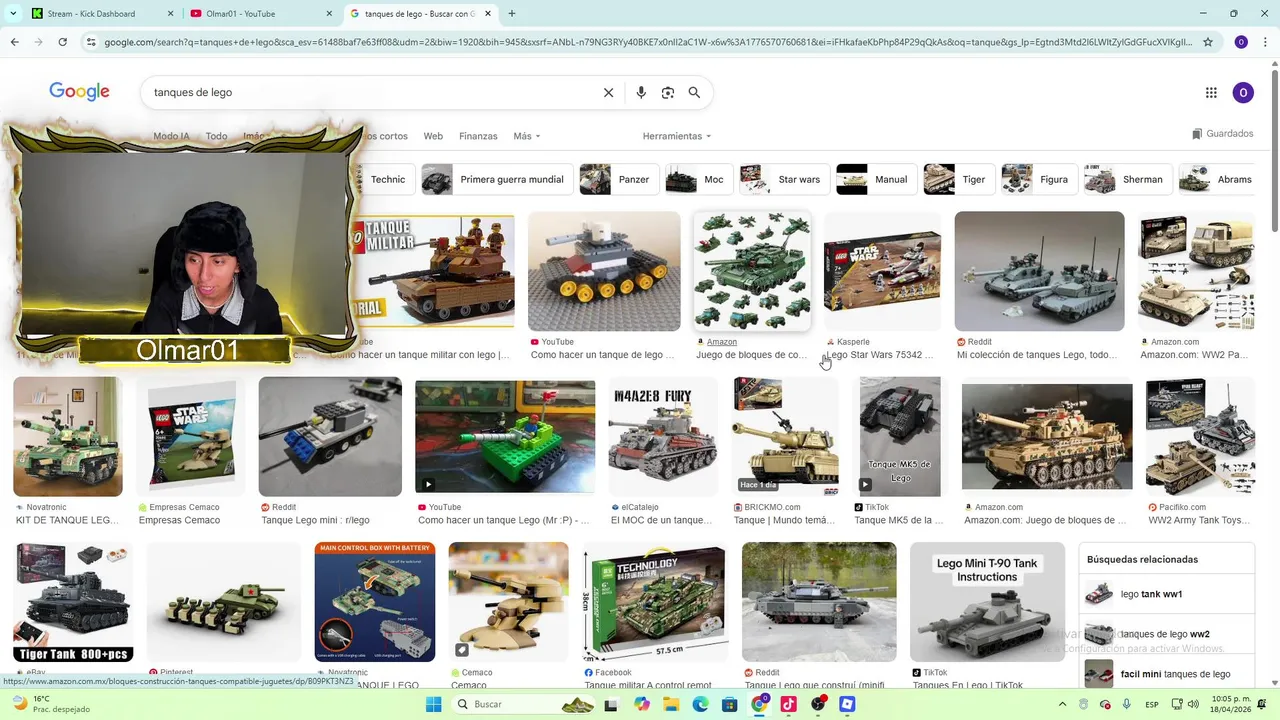
Task: Switch to the Modo IA tab
Action: tap(171, 136)
